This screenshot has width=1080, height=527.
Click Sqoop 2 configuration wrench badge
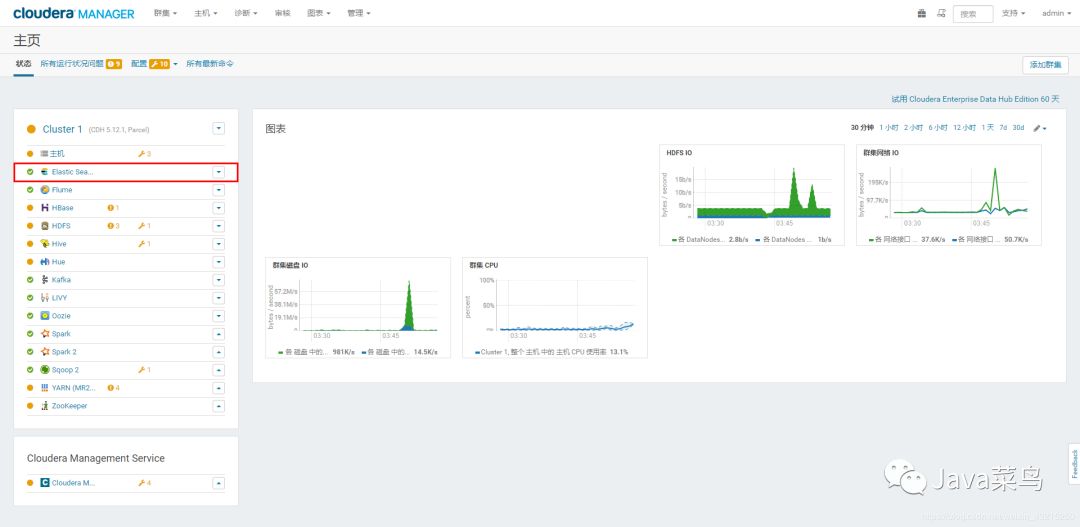pyautogui.click(x=144, y=369)
